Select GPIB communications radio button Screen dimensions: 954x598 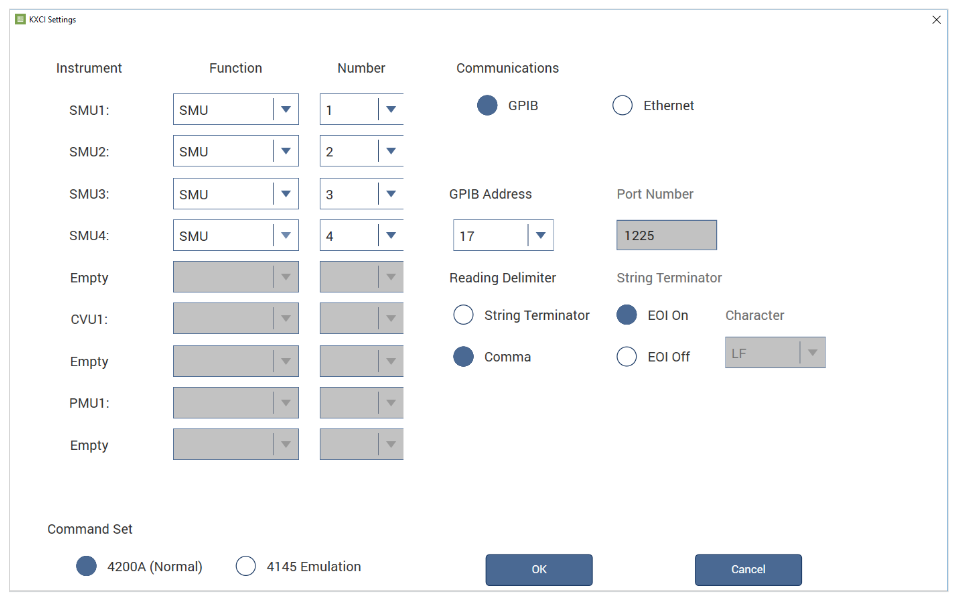(x=487, y=106)
